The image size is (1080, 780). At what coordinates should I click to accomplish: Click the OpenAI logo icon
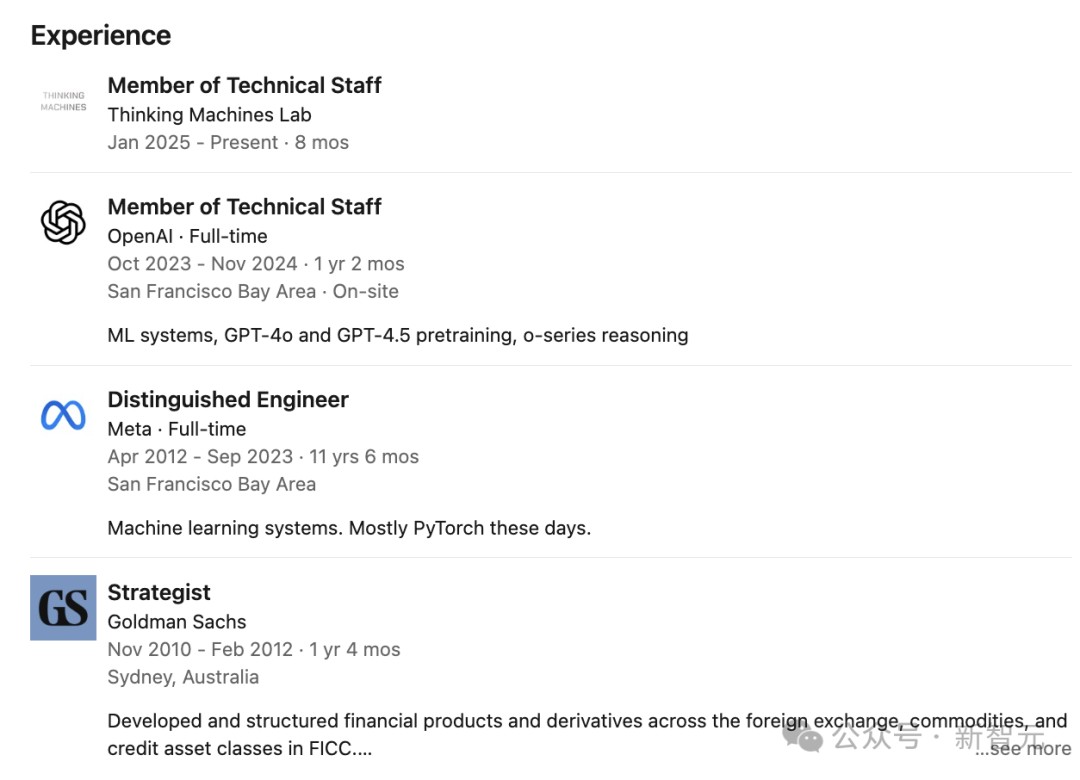[63, 222]
